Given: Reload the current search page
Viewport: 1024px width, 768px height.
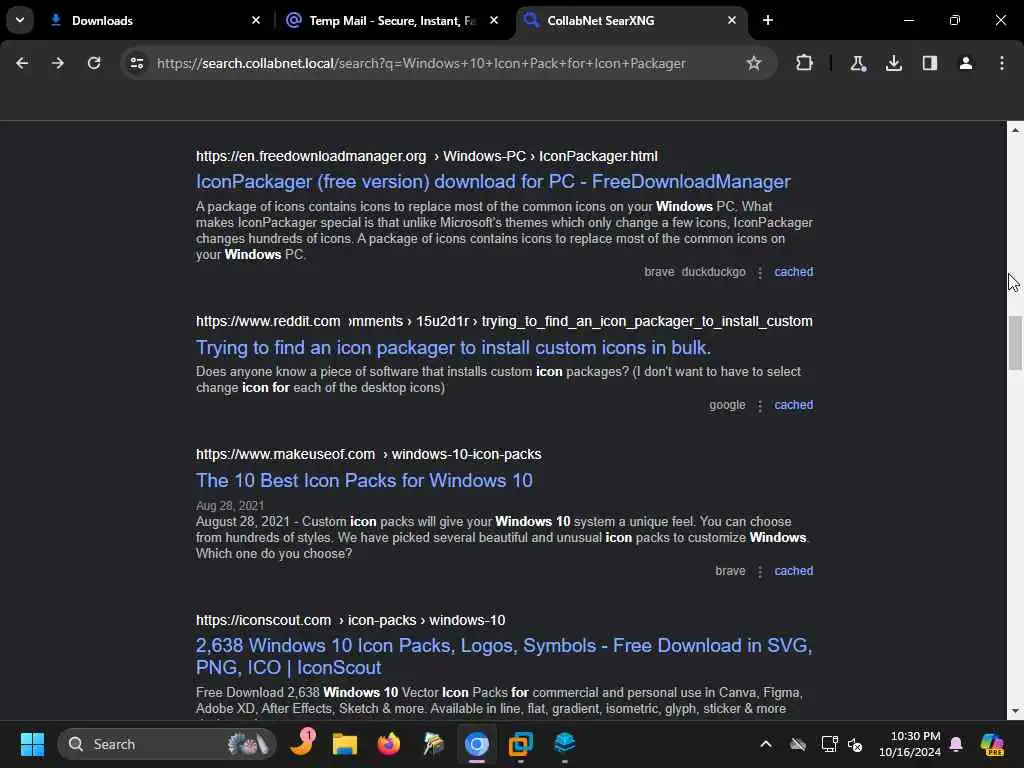Looking at the screenshot, I should 94,63.
